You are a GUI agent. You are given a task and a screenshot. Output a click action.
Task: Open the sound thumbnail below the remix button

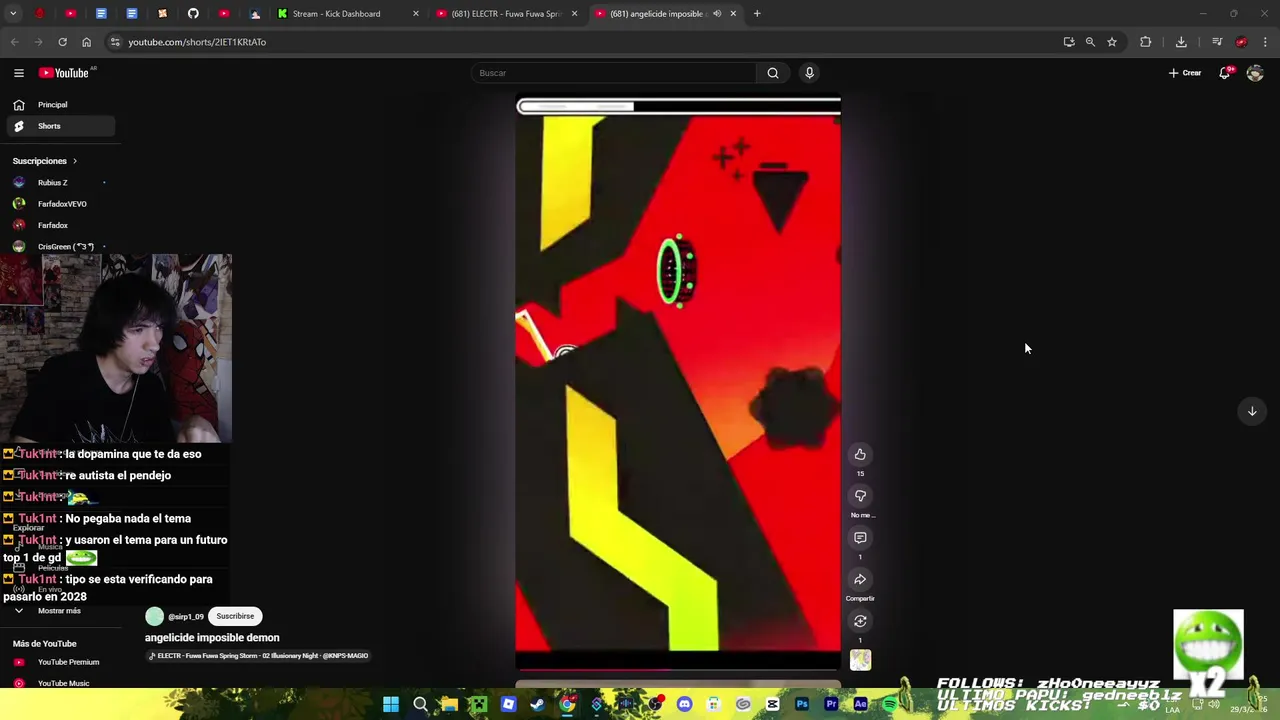(x=860, y=660)
